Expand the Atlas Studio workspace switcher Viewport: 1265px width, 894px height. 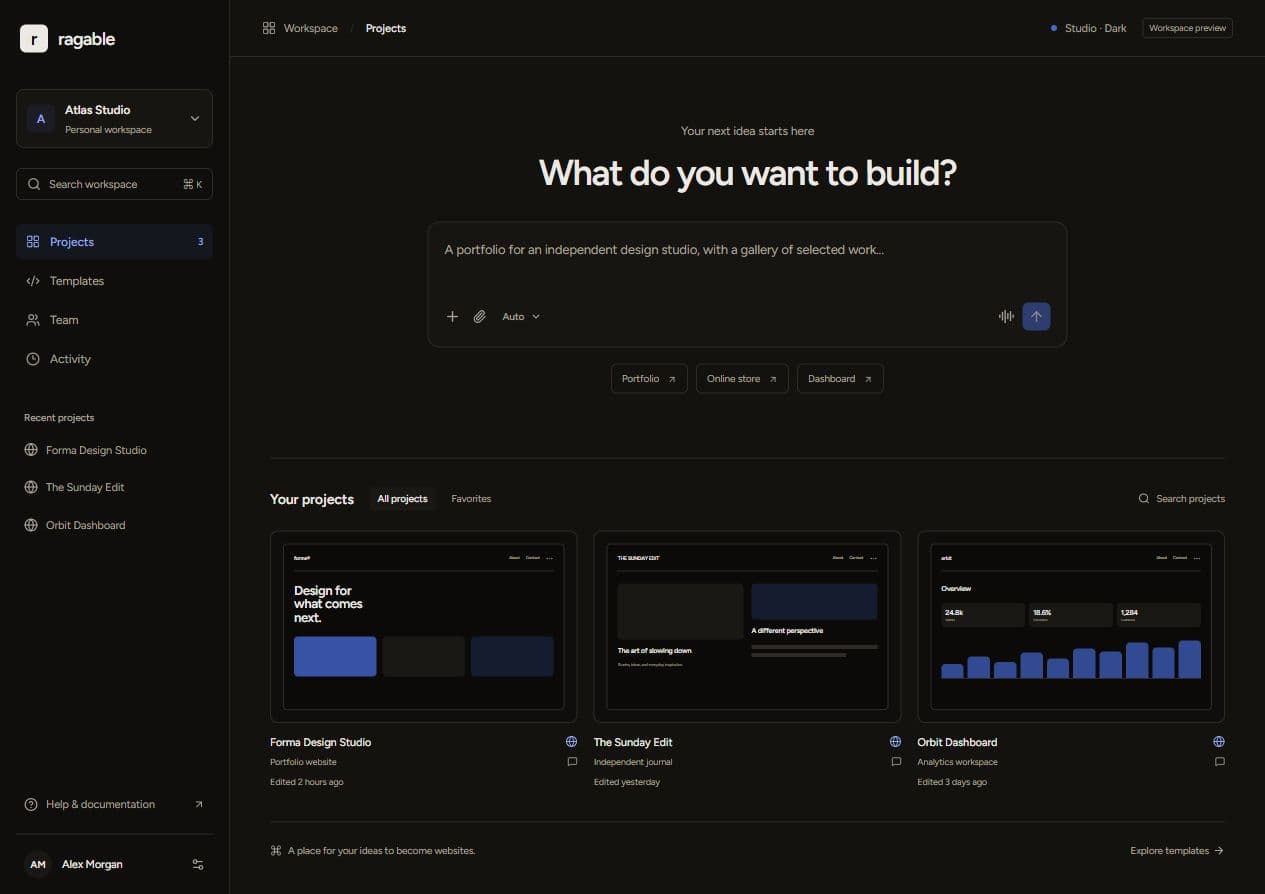coord(114,119)
